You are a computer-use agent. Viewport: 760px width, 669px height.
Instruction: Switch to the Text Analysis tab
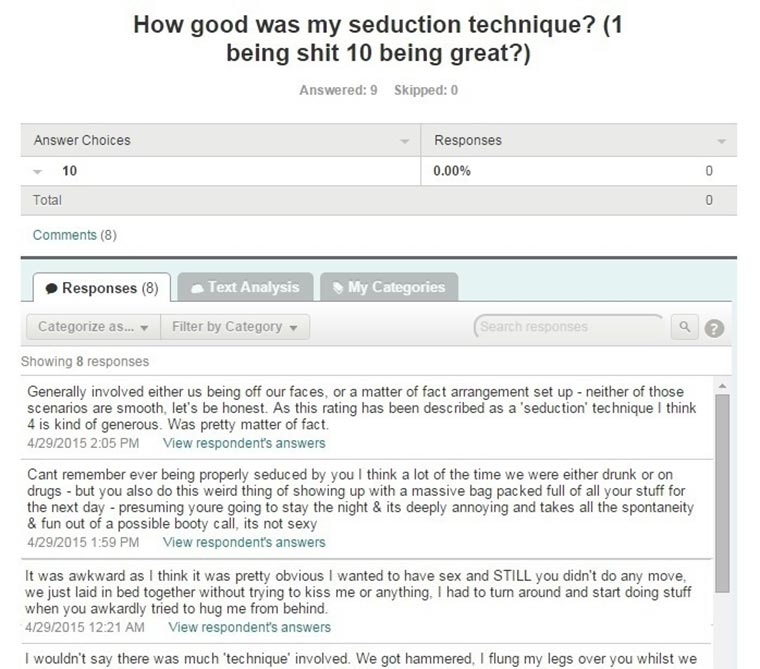(245, 288)
